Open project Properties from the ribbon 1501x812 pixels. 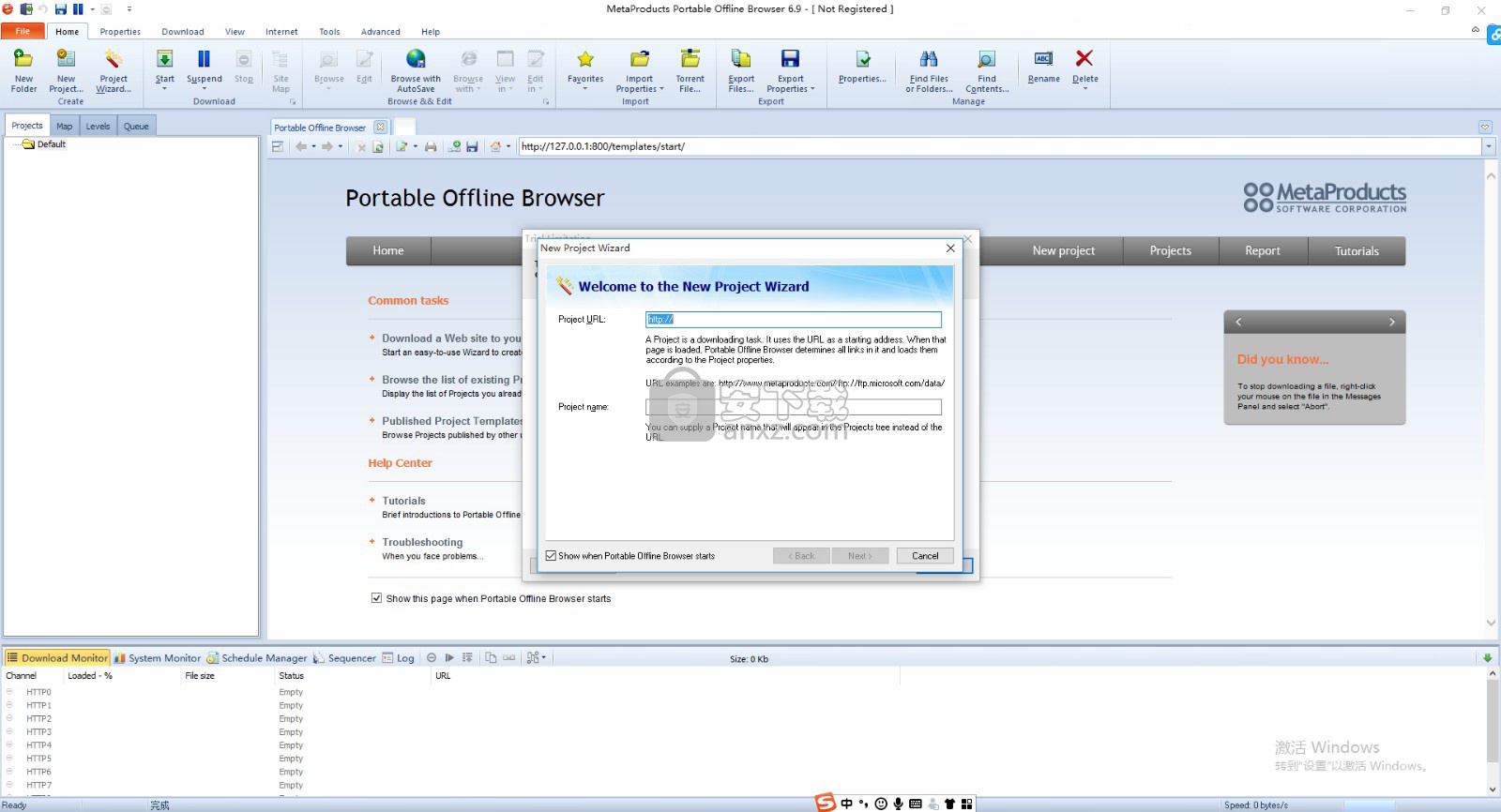[862, 66]
